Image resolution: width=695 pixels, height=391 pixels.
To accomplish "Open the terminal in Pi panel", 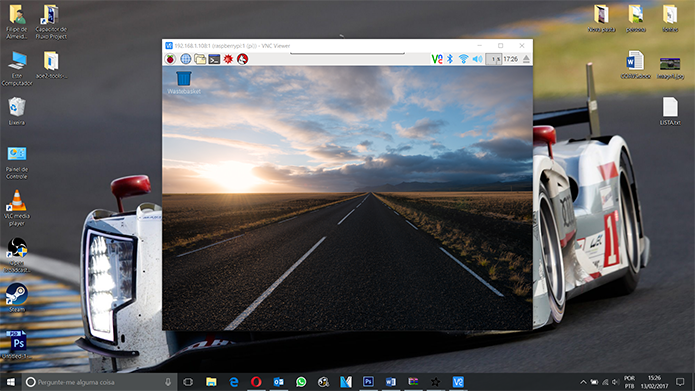I will 214,59.
